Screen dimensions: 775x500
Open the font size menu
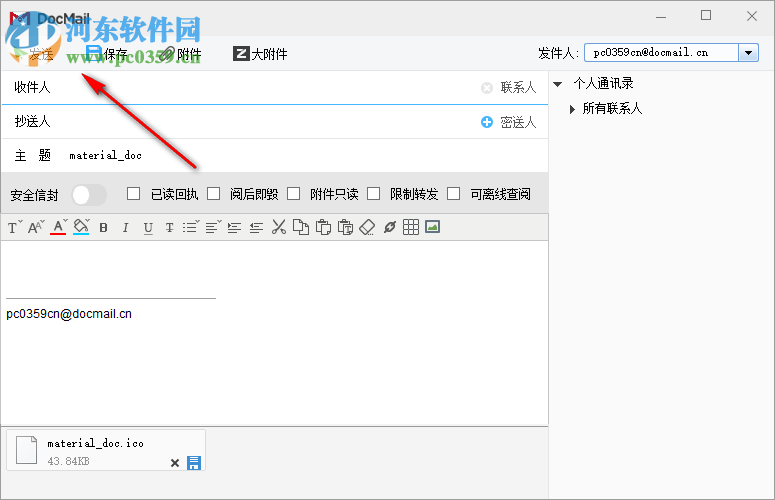click(x=36, y=227)
